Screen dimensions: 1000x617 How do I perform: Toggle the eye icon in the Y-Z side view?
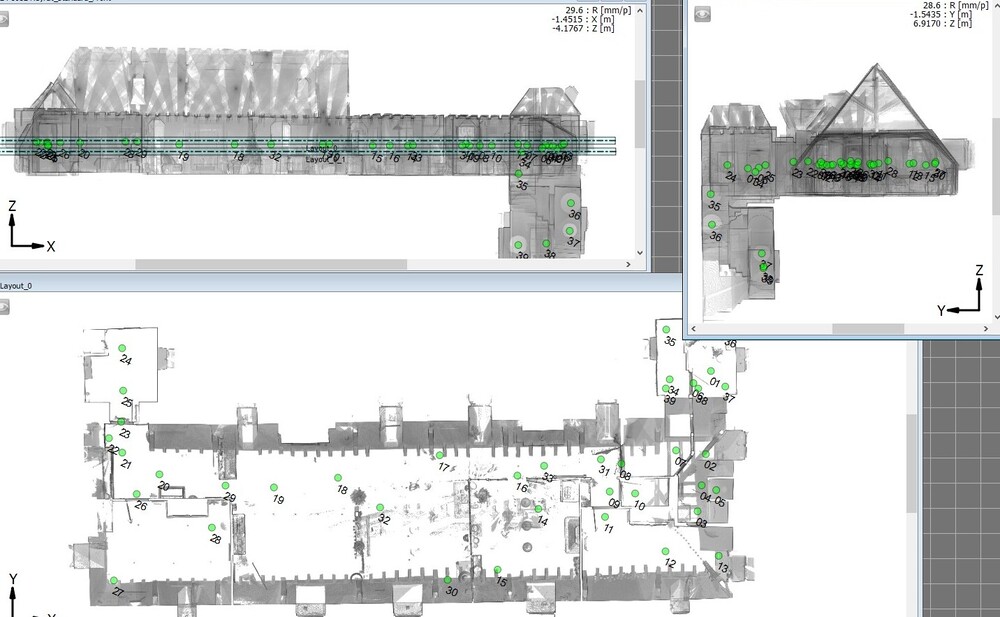tap(703, 14)
